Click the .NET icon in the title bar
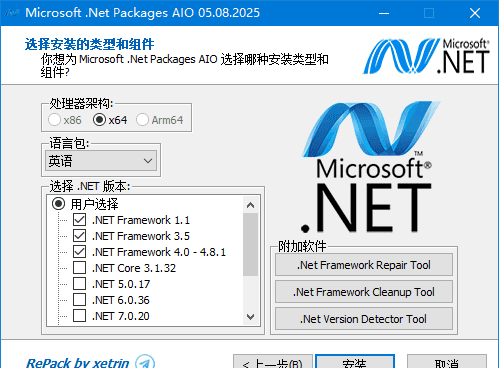This screenshot has width=499, height=368. tap(13, 13)
